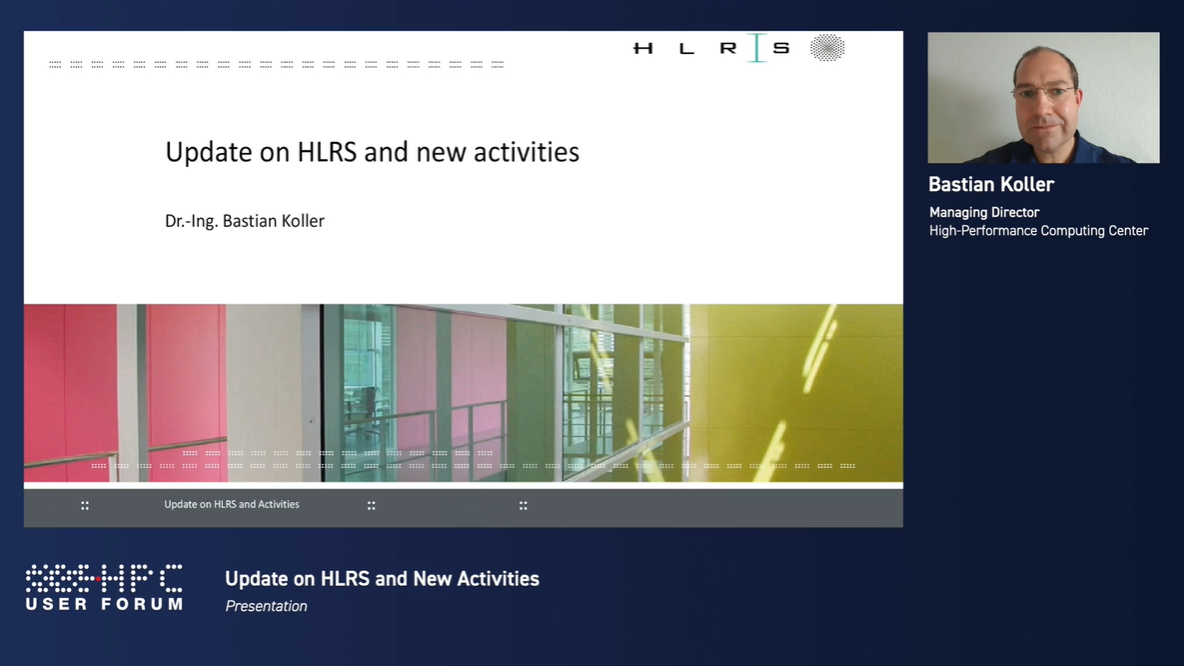Click the session title 'Update on HLRS and New Activities'
The height and width of the screenshot is (666, 1184).
point(382,578)
